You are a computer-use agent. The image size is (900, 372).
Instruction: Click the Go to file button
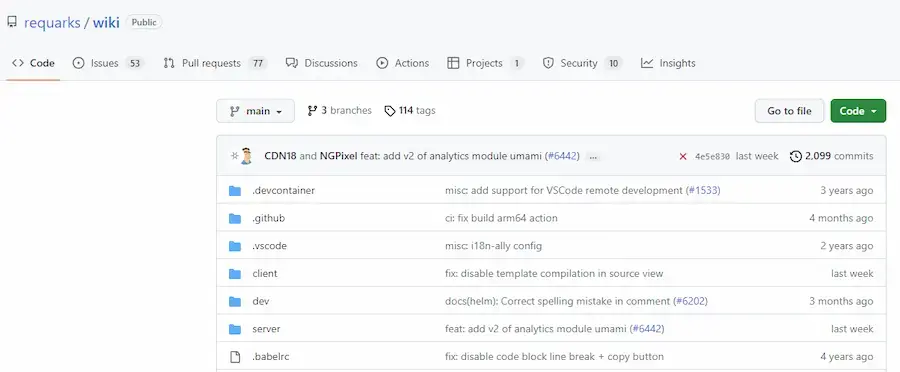pos(789,111)
